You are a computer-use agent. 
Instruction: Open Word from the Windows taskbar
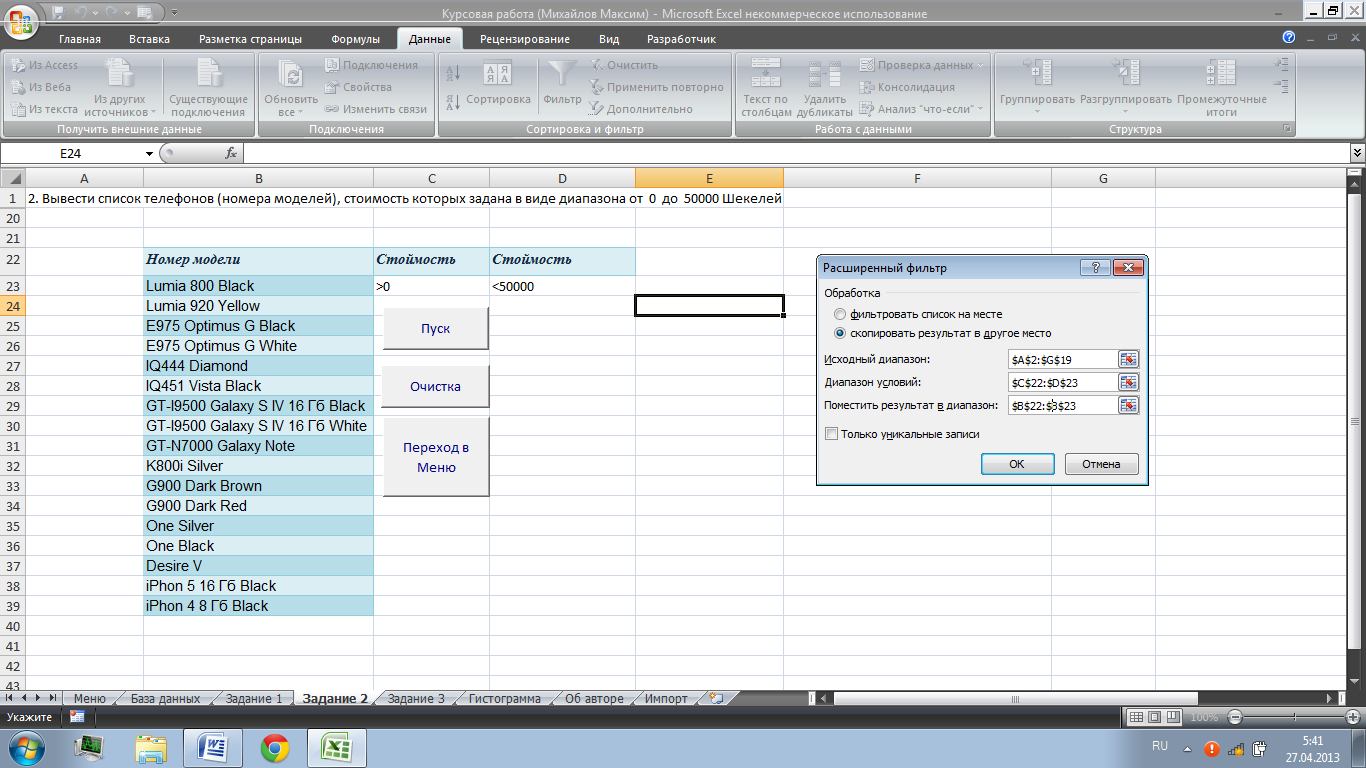pos(213,748)
